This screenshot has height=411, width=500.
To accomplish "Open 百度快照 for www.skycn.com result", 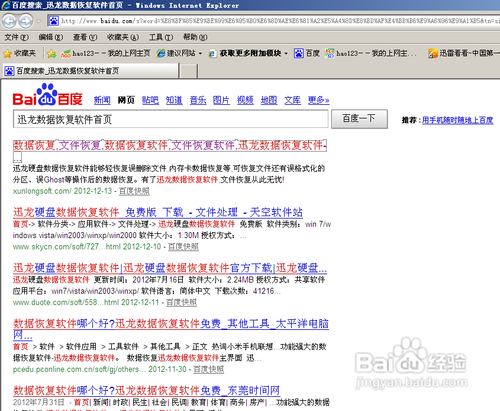I will 183,247.
